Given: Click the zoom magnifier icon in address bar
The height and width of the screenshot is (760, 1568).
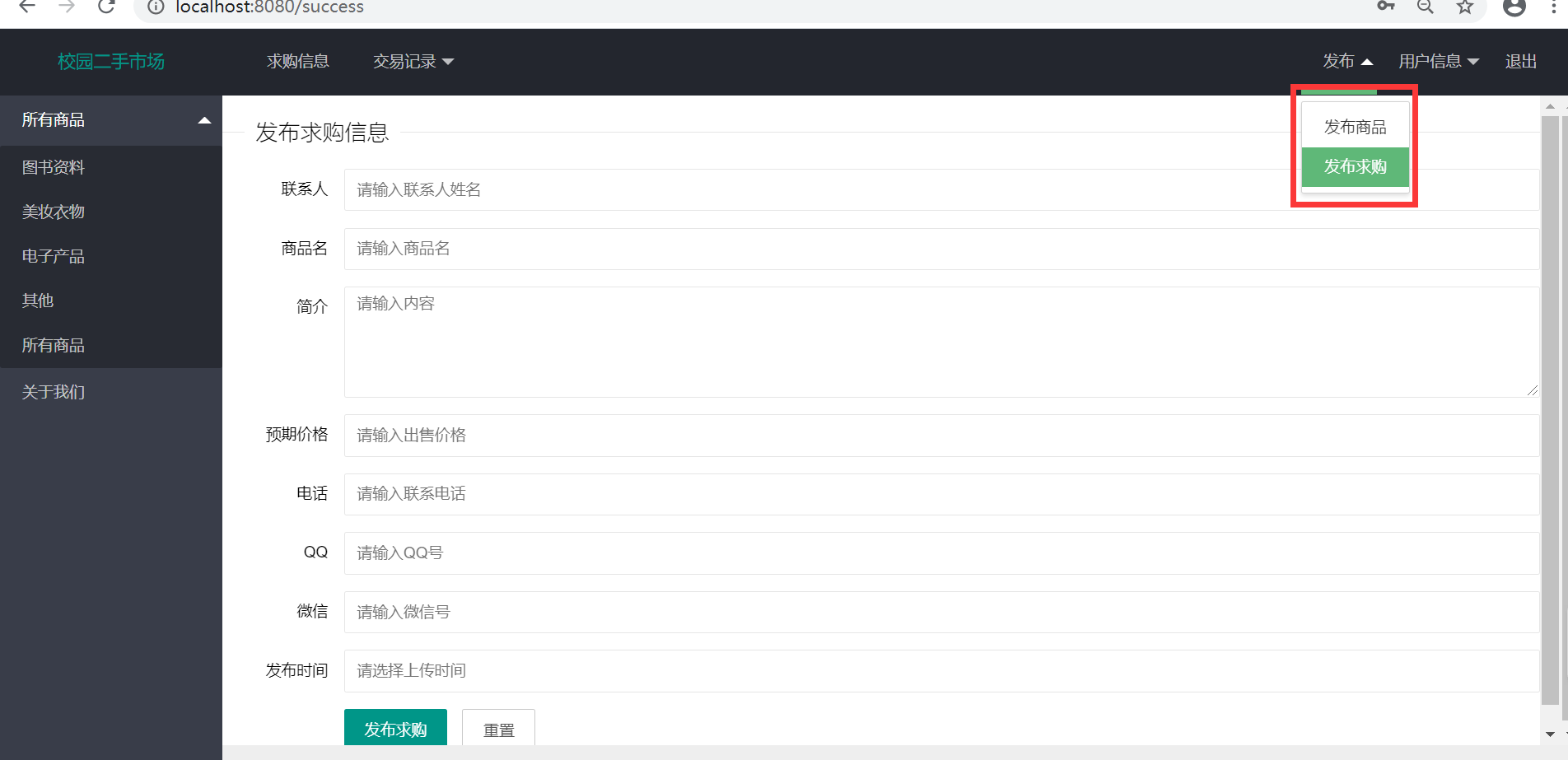Looking at the screenshot, I should (1426, 7).
